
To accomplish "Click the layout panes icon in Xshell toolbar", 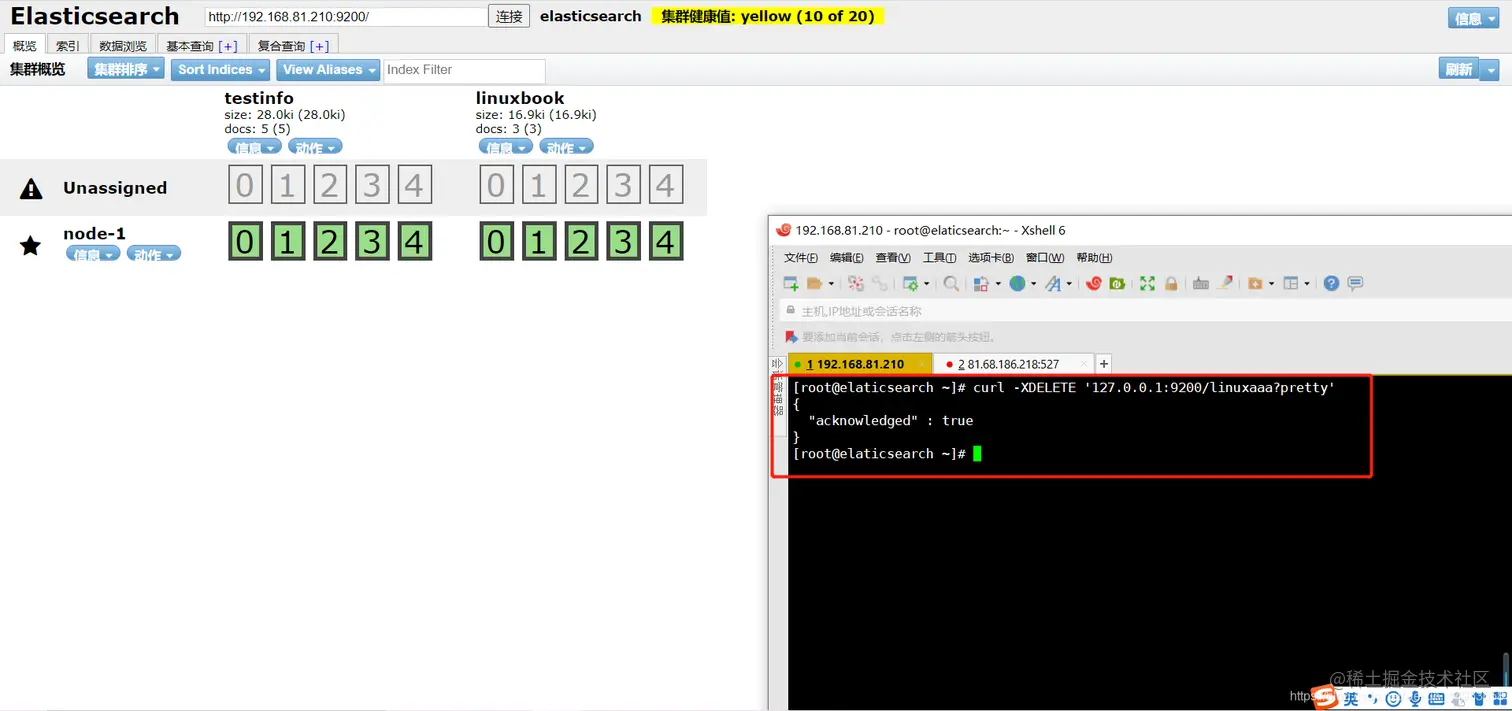I will 1291,284.
